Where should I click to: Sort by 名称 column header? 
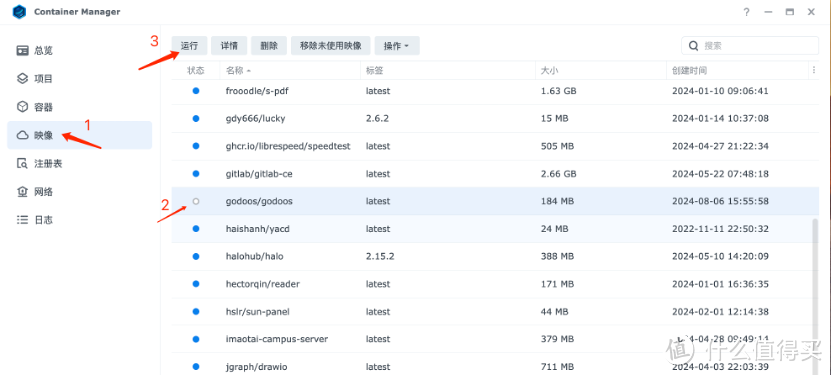(x=290, y=71)
